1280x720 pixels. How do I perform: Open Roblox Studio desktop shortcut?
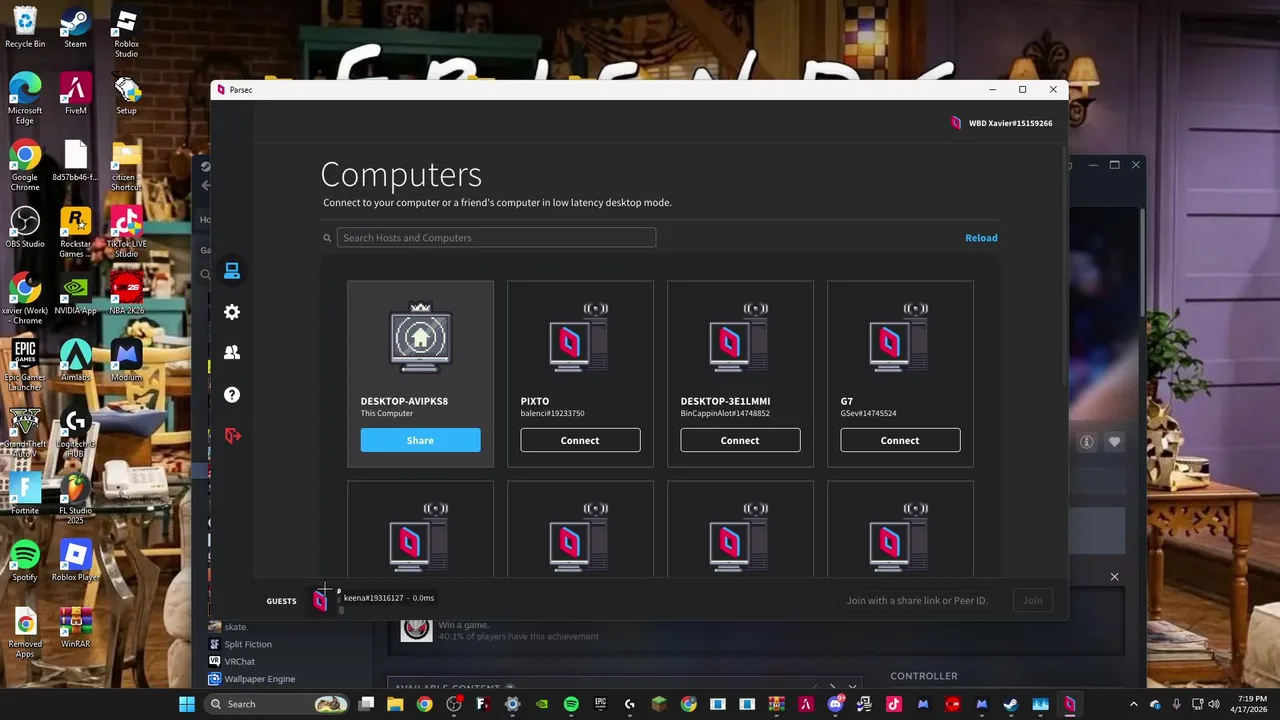(126, 33)
